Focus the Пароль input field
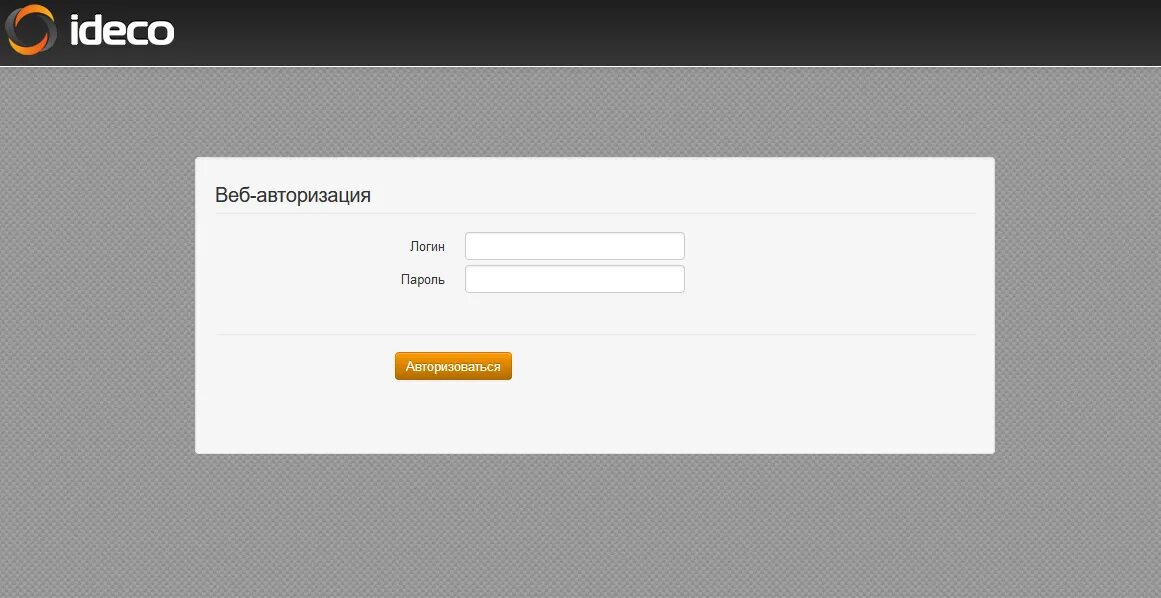The image size is (1161, 598). pyautogui.click(x=575, y=279)
